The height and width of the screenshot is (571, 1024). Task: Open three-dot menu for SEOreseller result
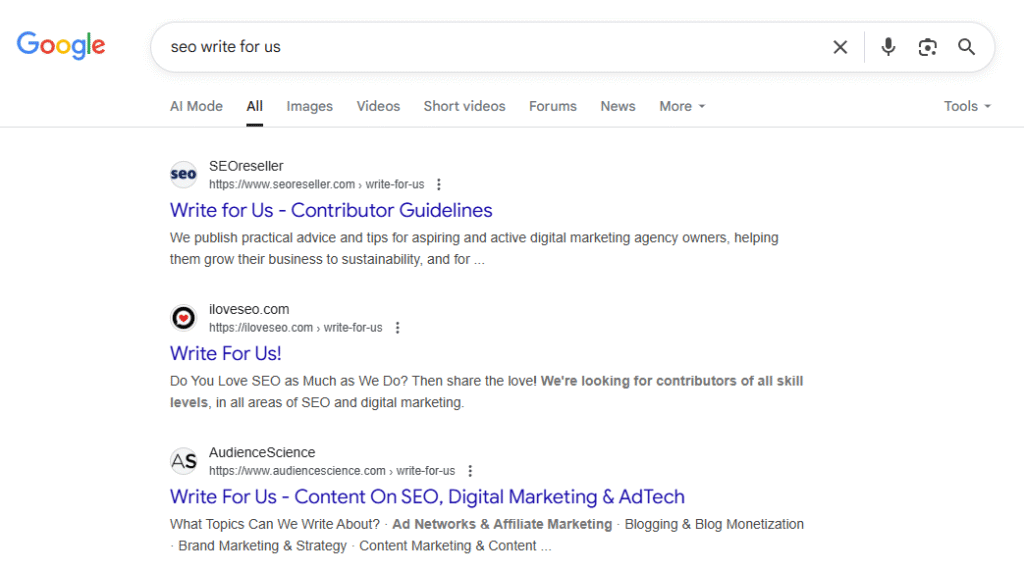point(439,184)
